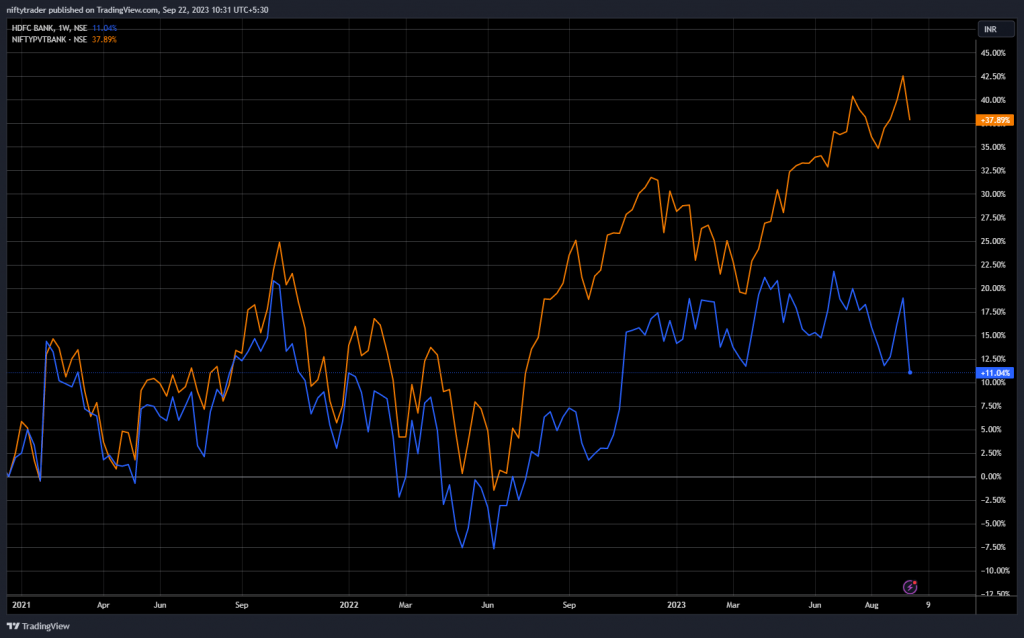Viewport: 1024px width, 638px height.
Task: Click the Apr time axis label
Action: tap(103, 605)
